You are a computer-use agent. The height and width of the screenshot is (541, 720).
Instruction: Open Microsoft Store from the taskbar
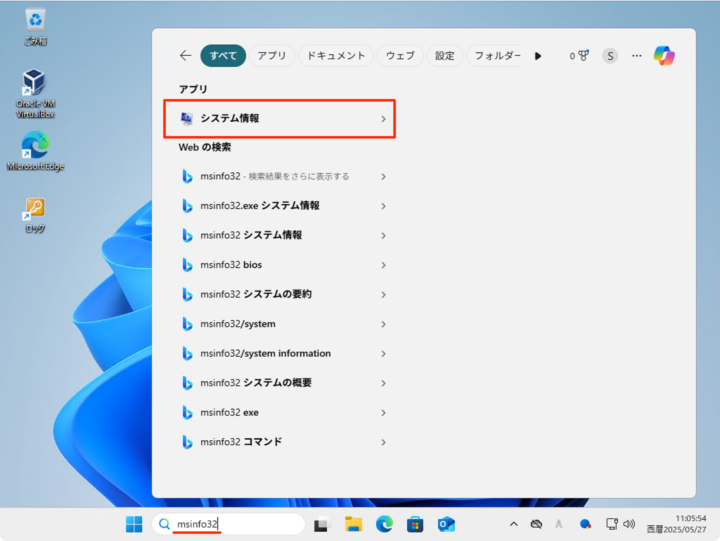coord(415,524)
